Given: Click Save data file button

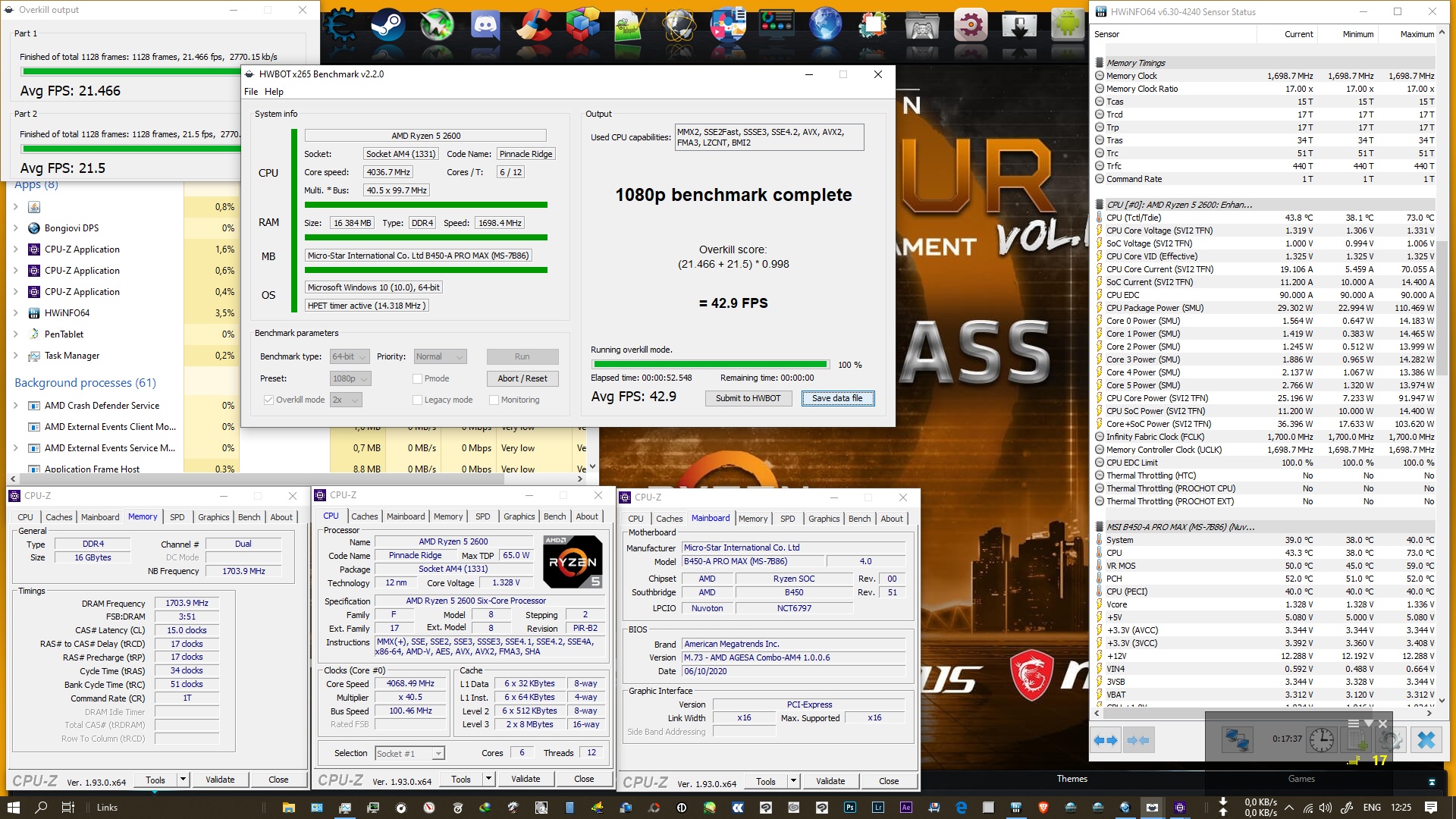Looking at the screenshot, I should point(837,398).
